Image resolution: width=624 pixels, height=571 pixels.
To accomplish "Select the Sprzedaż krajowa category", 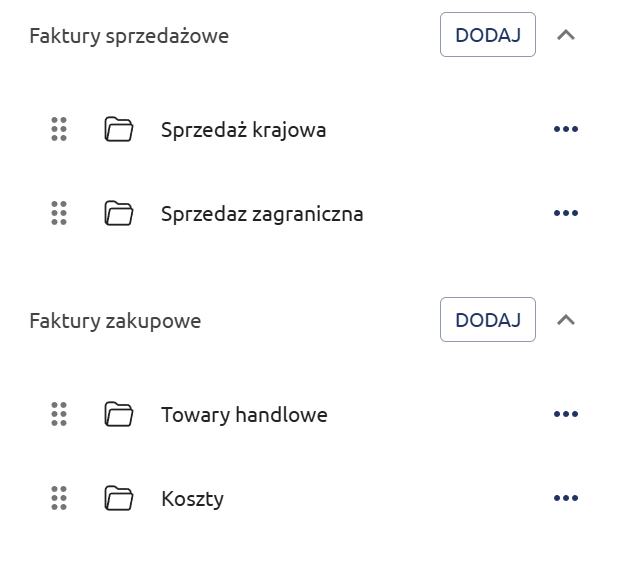I will point(243,130).
